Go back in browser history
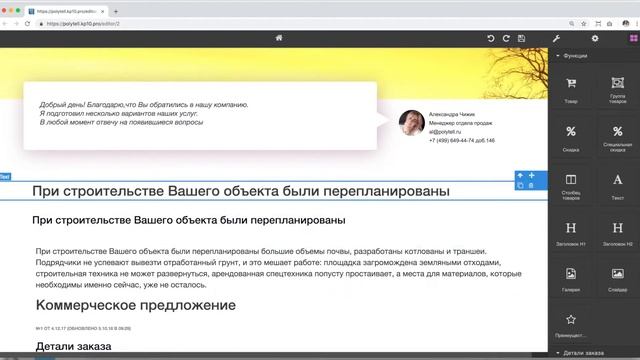 coord(5,24)
